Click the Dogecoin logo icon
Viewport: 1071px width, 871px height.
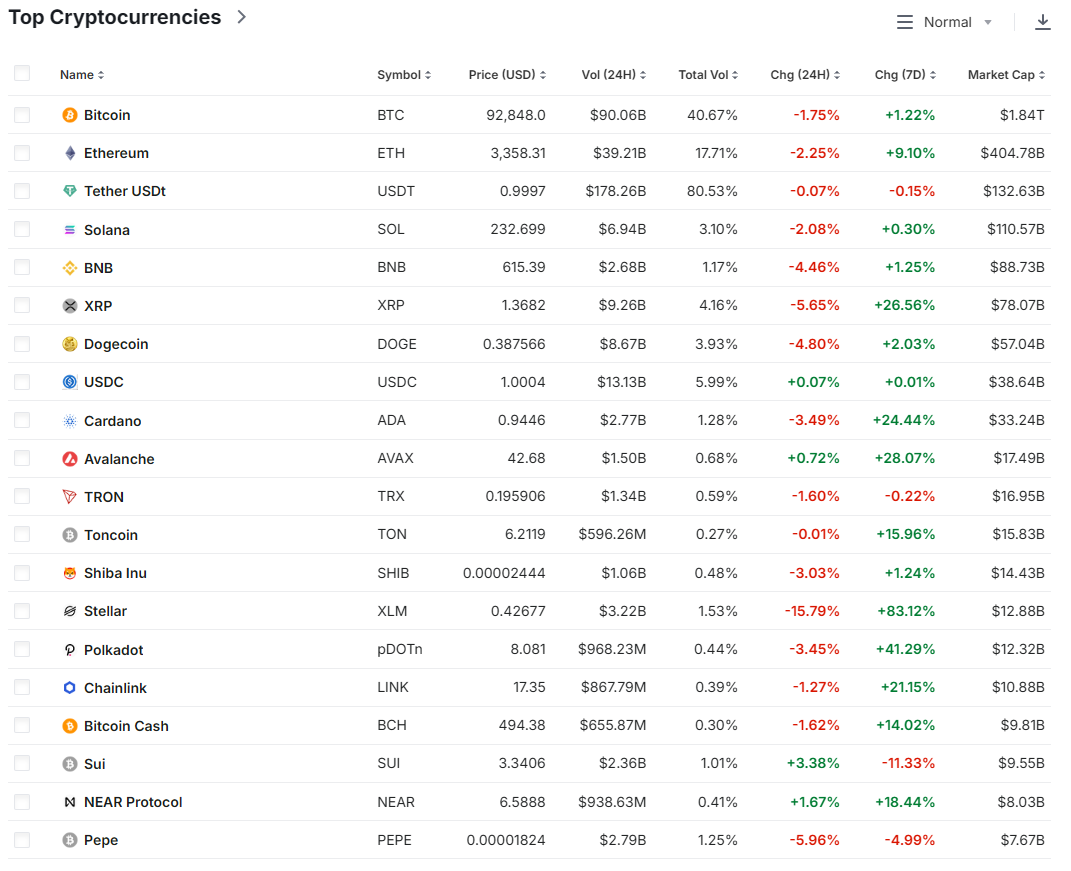(70, 344)
